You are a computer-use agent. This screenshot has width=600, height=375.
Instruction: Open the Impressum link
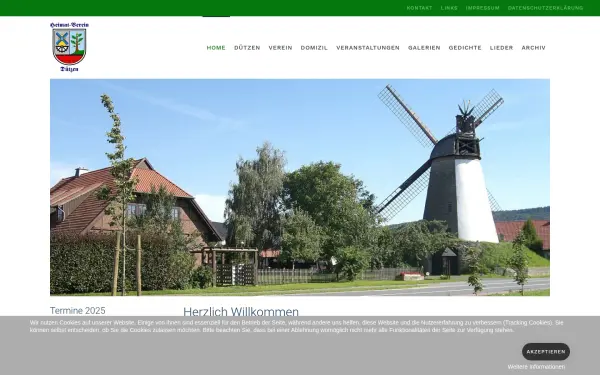[483, 8]
